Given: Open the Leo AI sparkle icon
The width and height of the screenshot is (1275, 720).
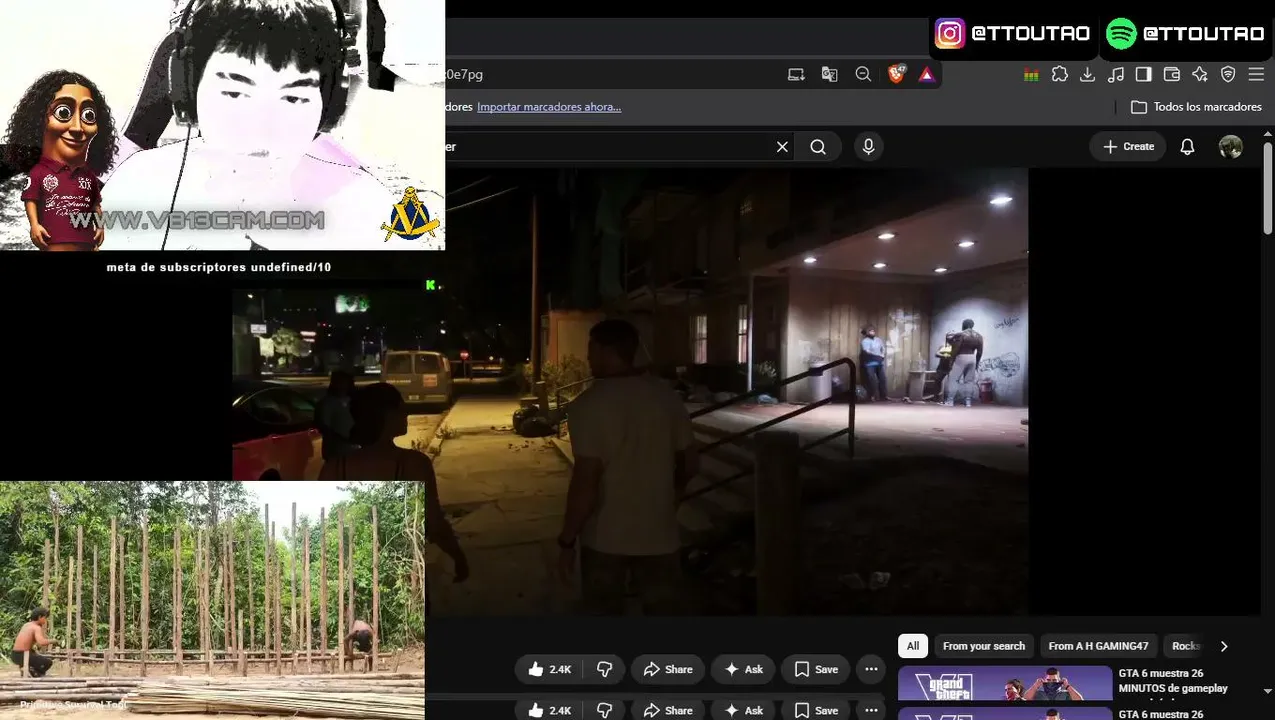Looking at the screenshot, I should point(1200,74).
